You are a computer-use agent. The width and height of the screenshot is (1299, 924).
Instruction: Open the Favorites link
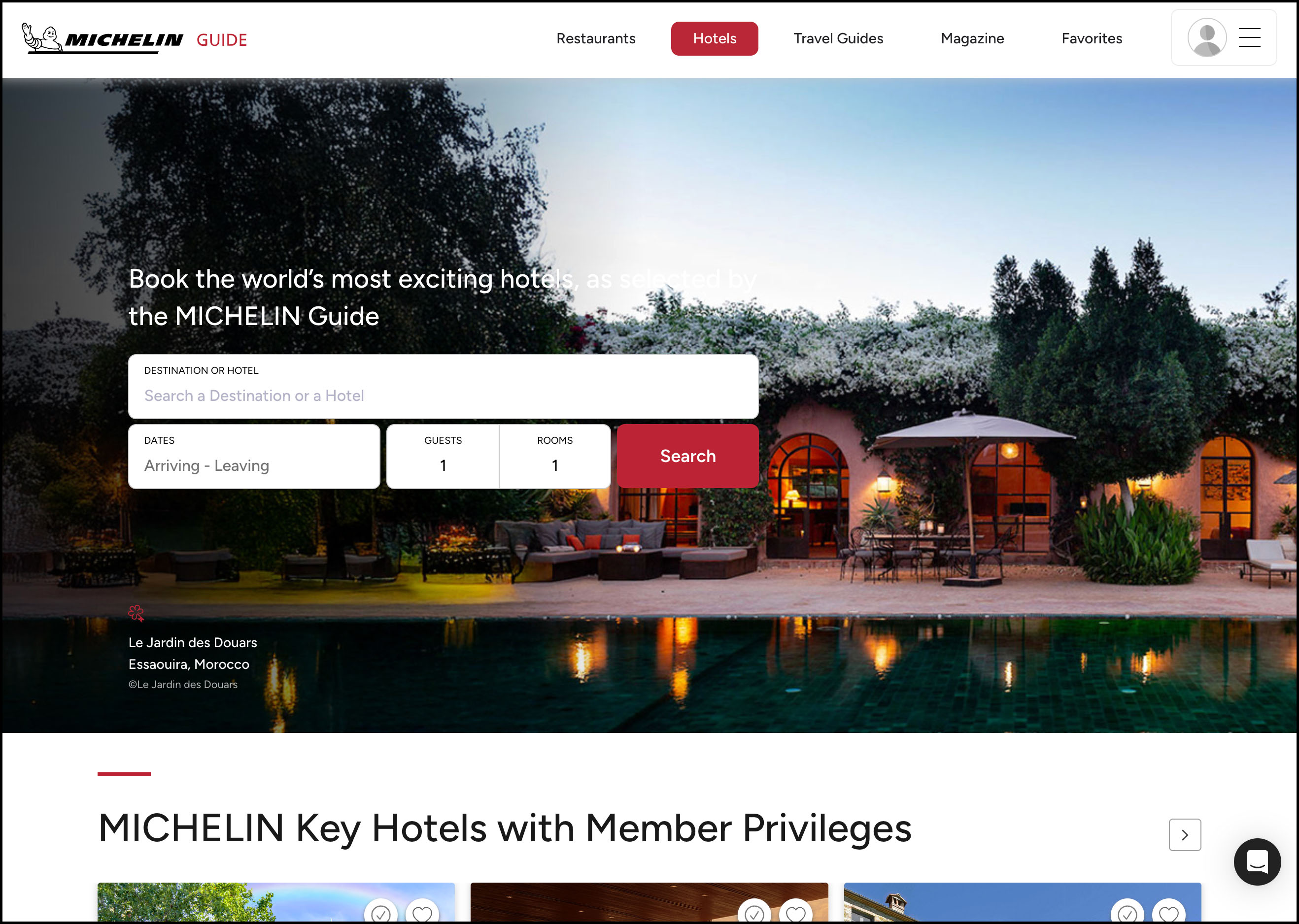point(1091,39)
